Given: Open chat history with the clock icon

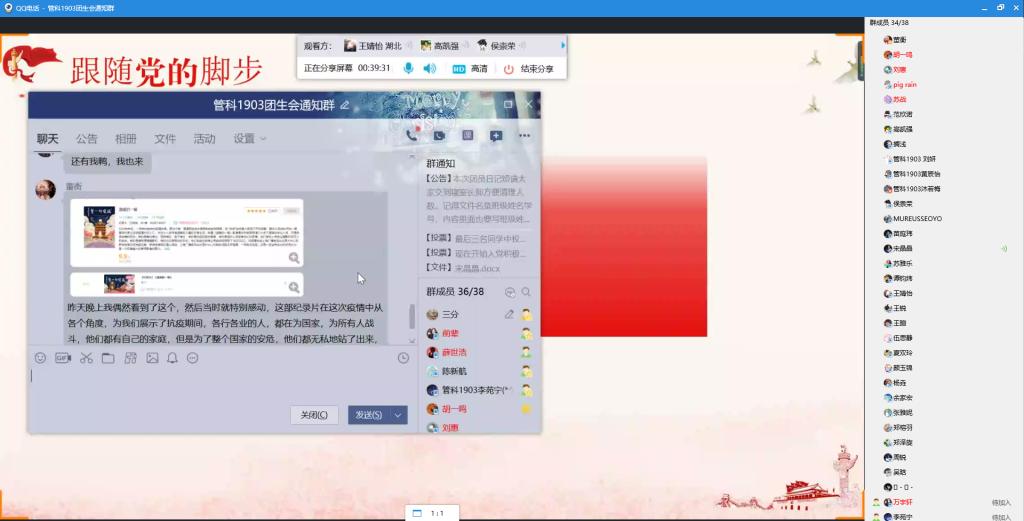Looking at the screenshot, I should click(403, 358).
